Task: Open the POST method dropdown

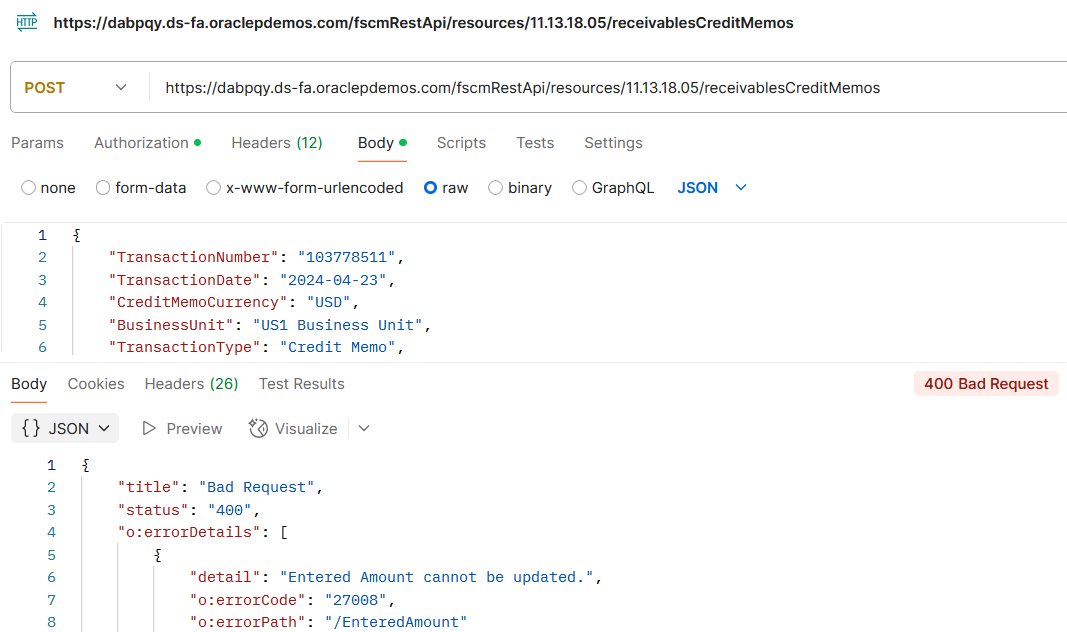Action: pyautogui.click(x=78, y=87)
